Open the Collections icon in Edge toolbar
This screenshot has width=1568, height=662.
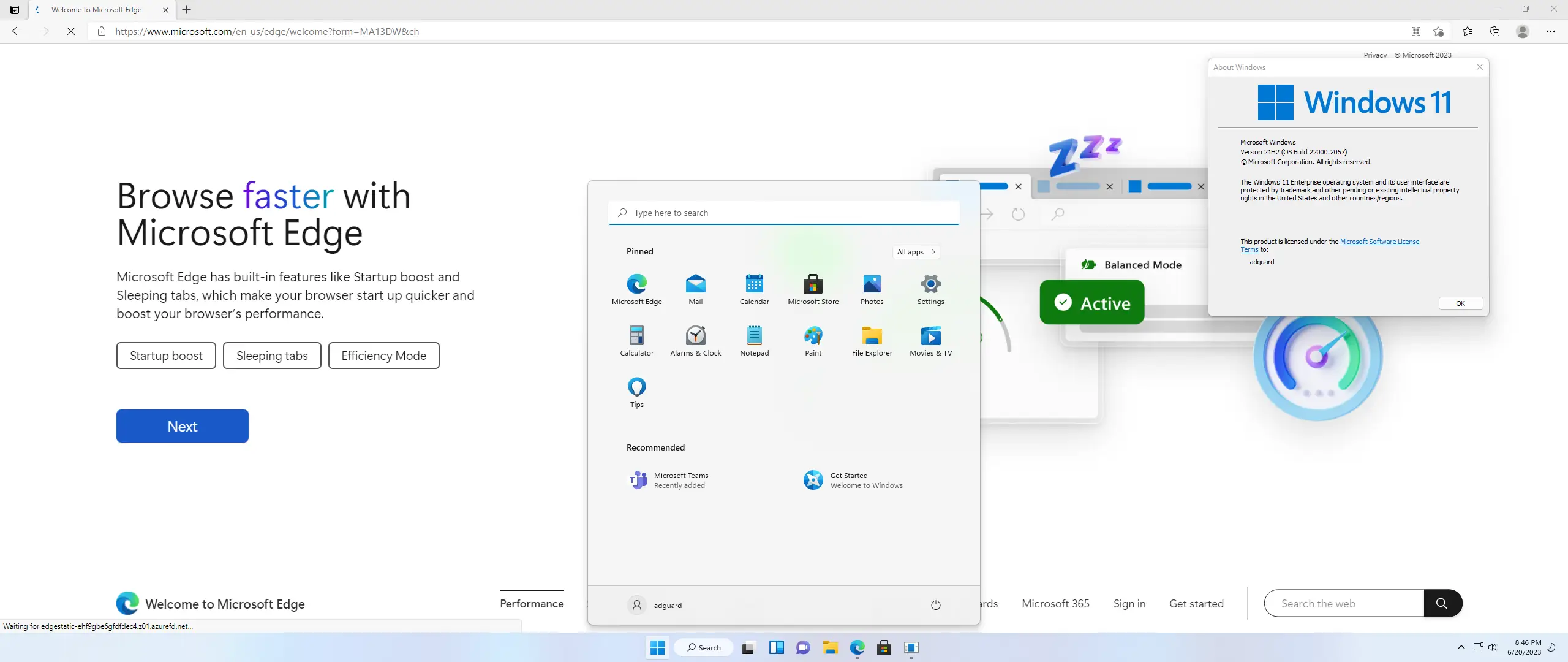(x=1494, y=31)
